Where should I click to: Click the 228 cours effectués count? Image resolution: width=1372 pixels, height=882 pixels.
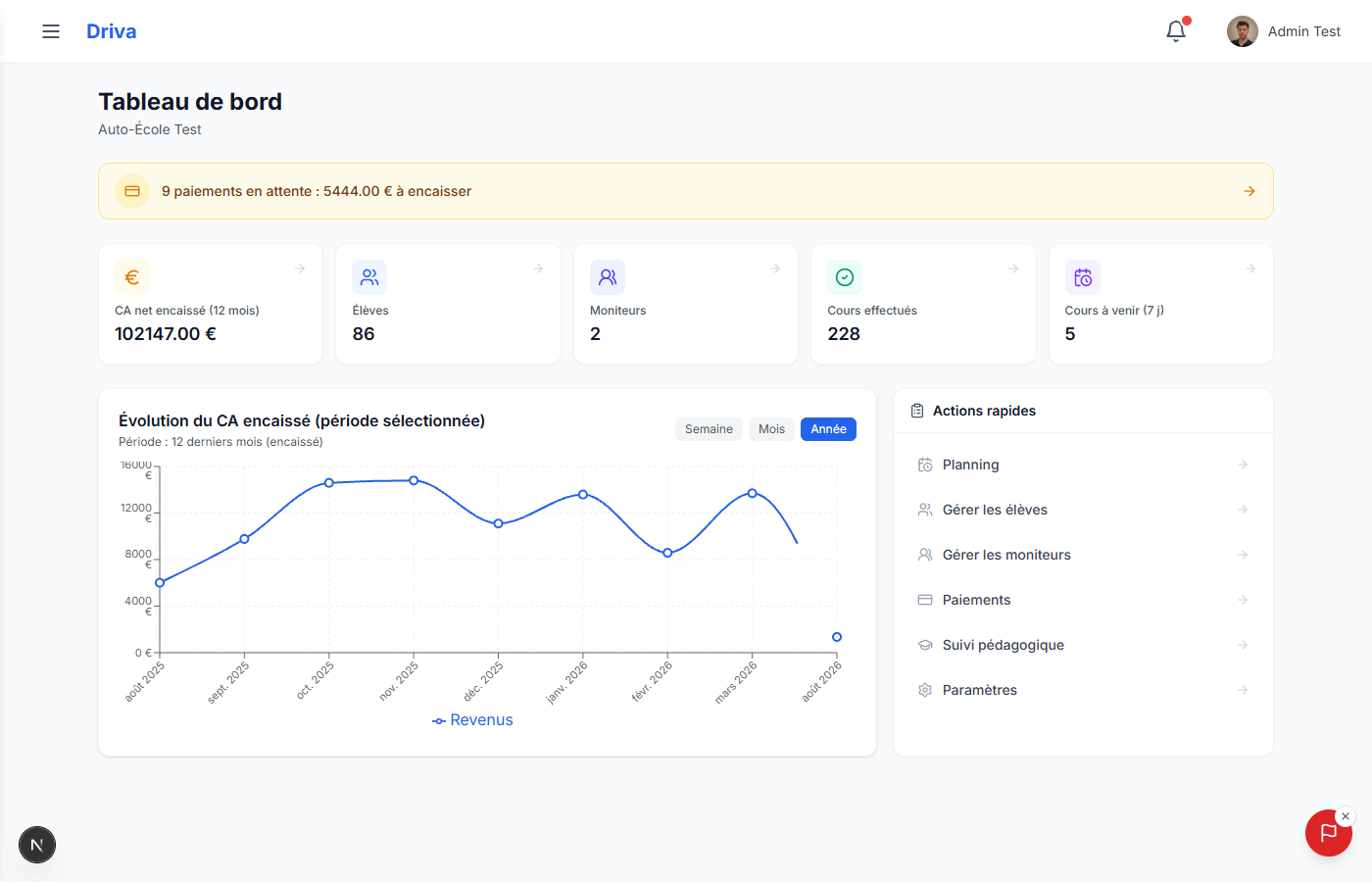pos(844,334)
